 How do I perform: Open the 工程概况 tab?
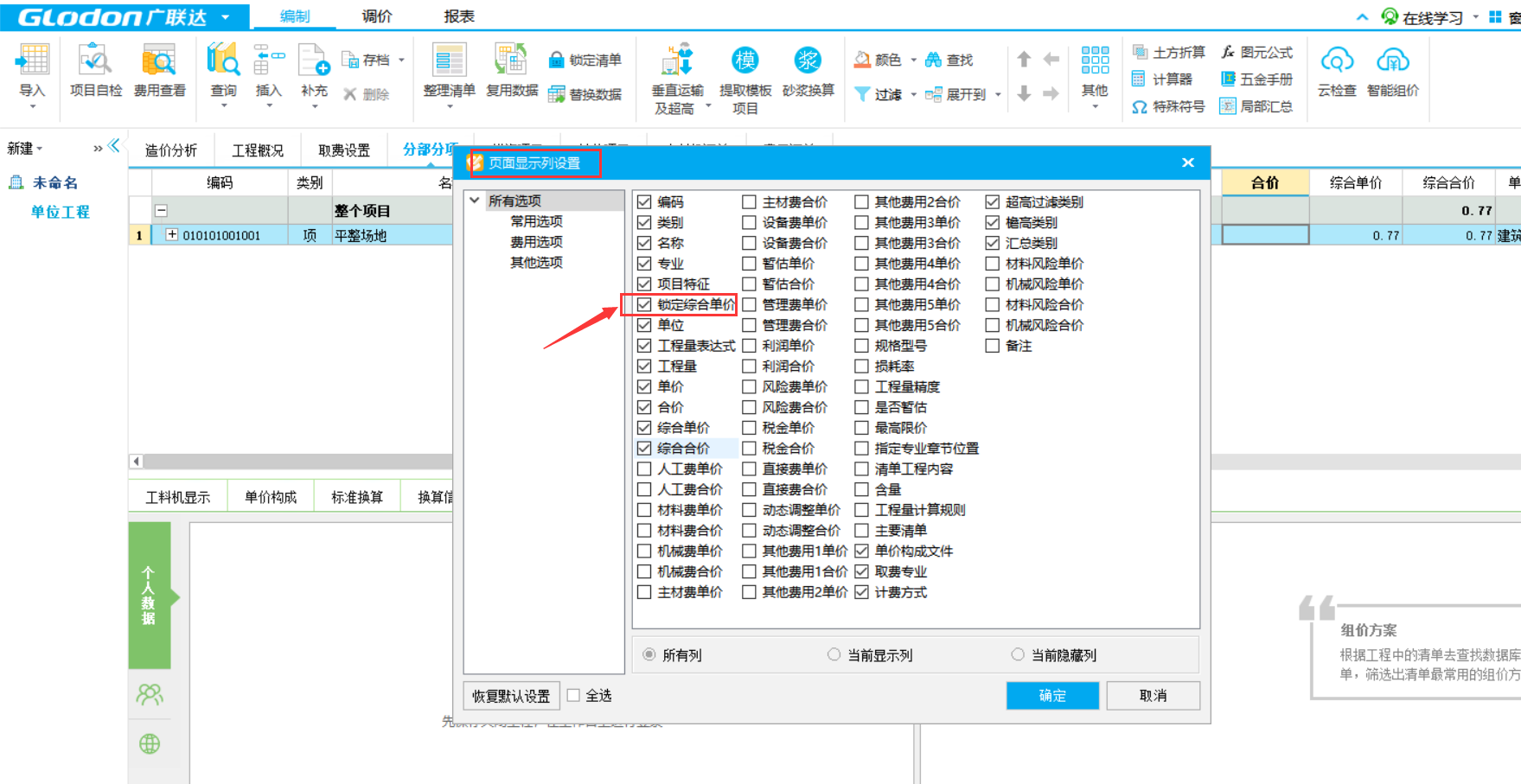[x=258, y=150]
